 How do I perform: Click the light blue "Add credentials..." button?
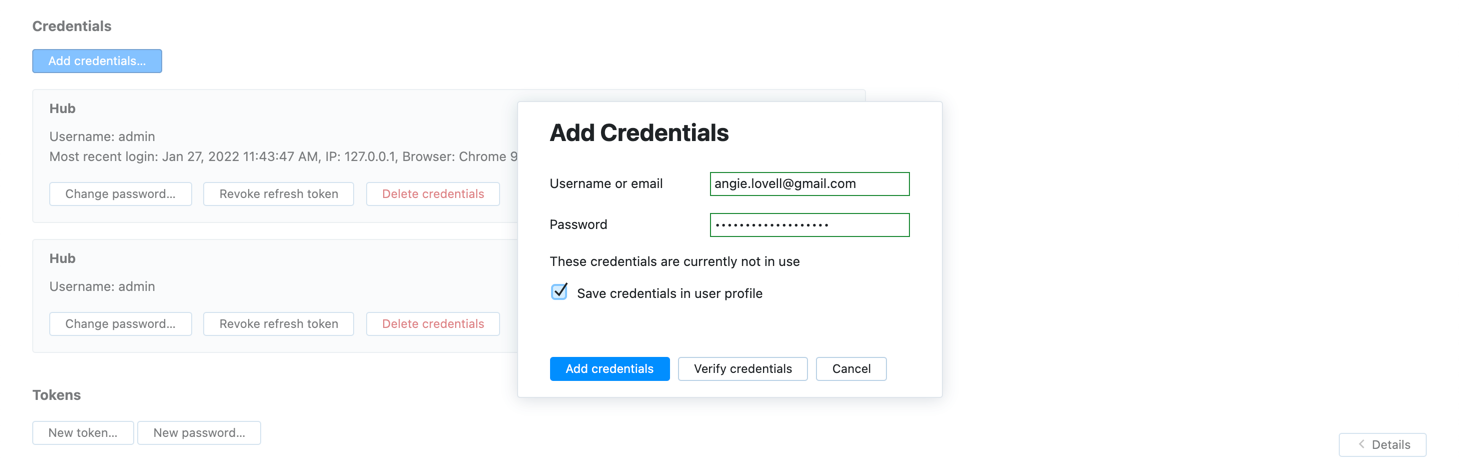(x=97, y=61)
